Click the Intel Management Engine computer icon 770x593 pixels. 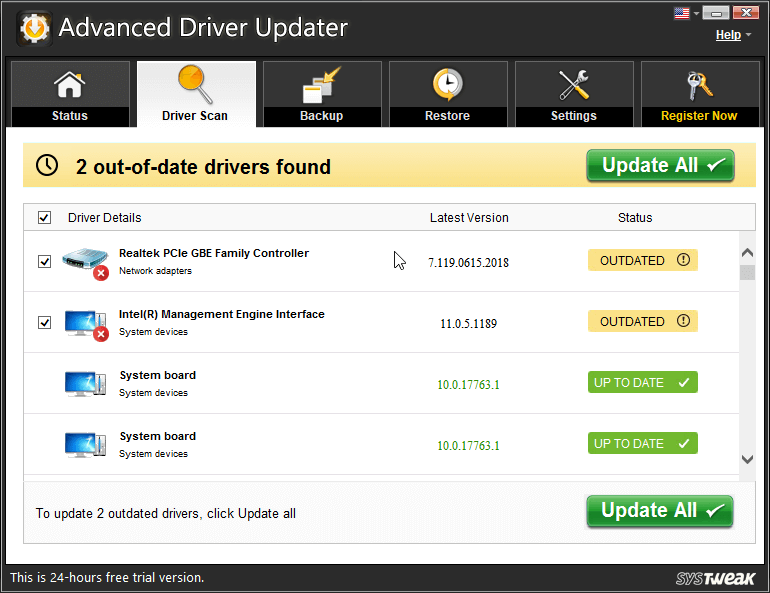click(x=86, y=324)
